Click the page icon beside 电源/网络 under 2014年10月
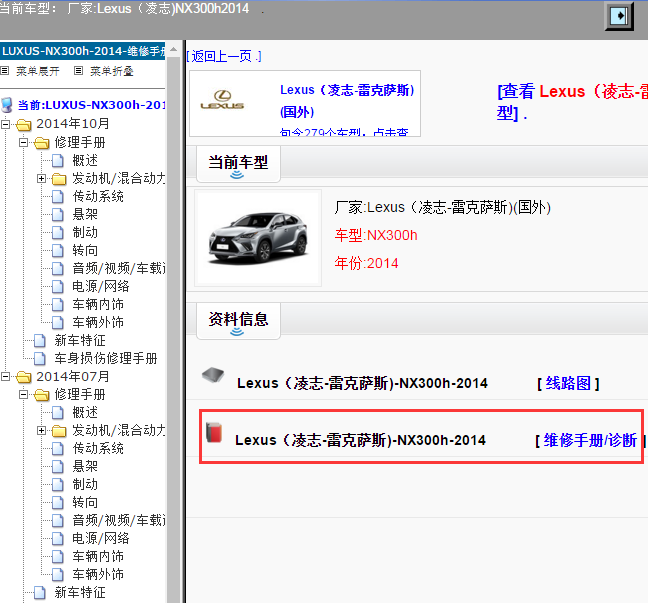 58,286
